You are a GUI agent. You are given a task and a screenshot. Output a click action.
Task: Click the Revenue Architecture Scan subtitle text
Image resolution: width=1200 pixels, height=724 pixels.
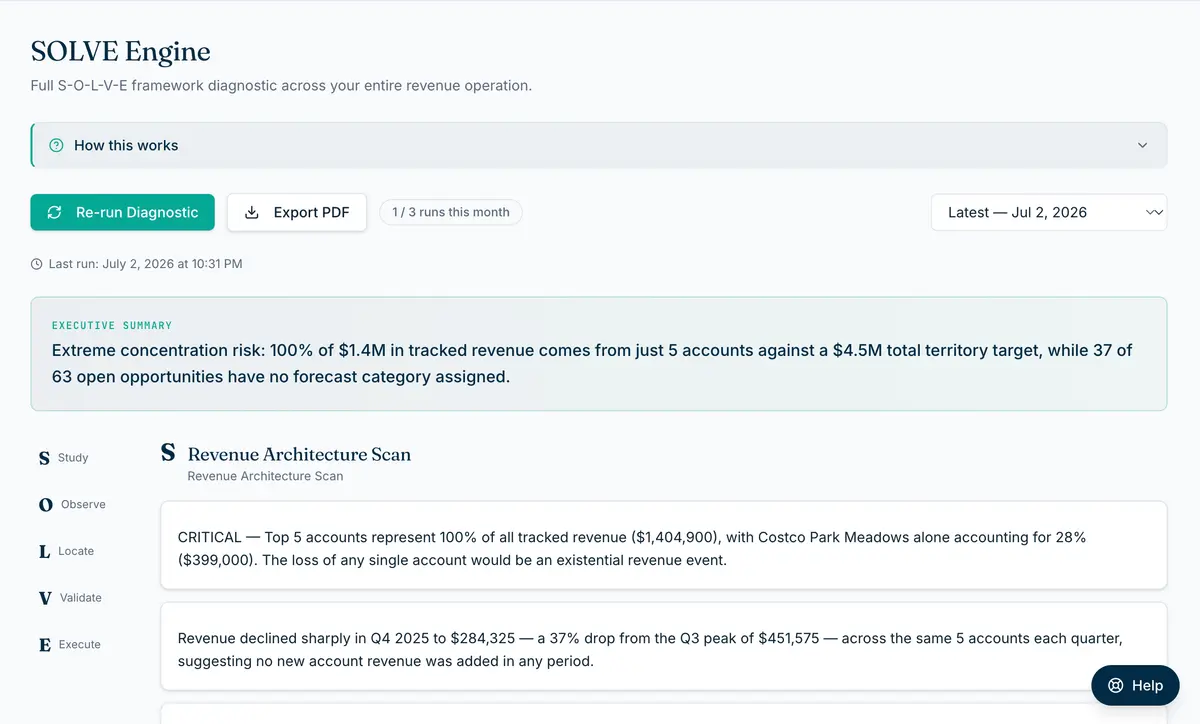pos(265,476)
